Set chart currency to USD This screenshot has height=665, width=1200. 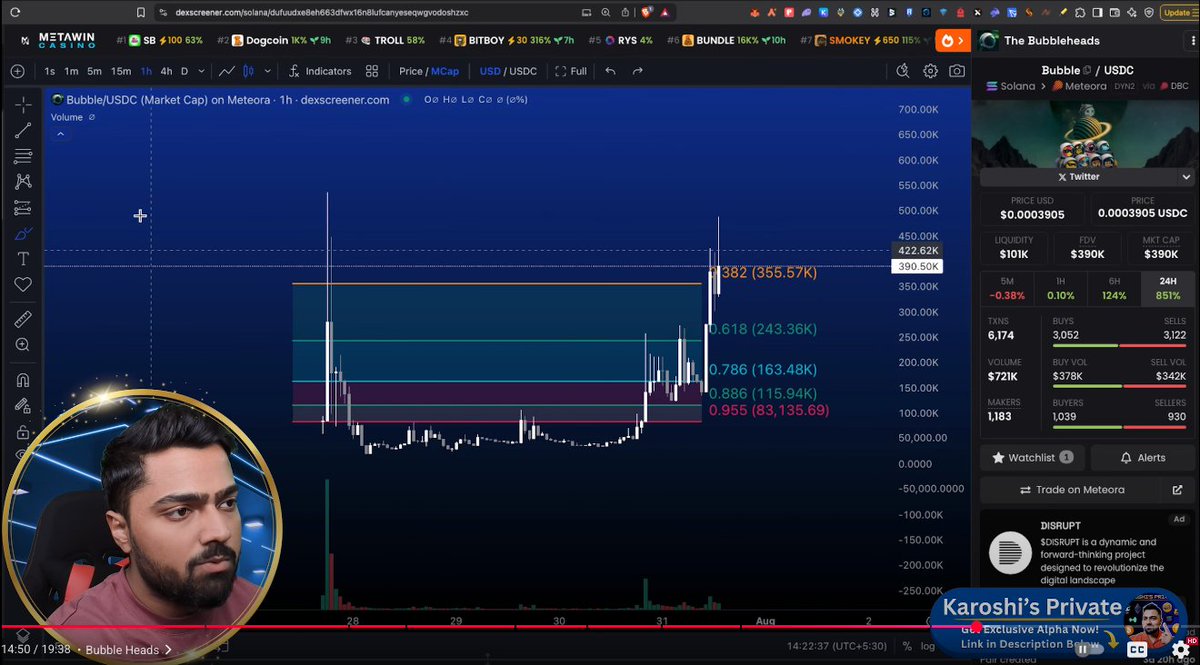coord(490,71)
